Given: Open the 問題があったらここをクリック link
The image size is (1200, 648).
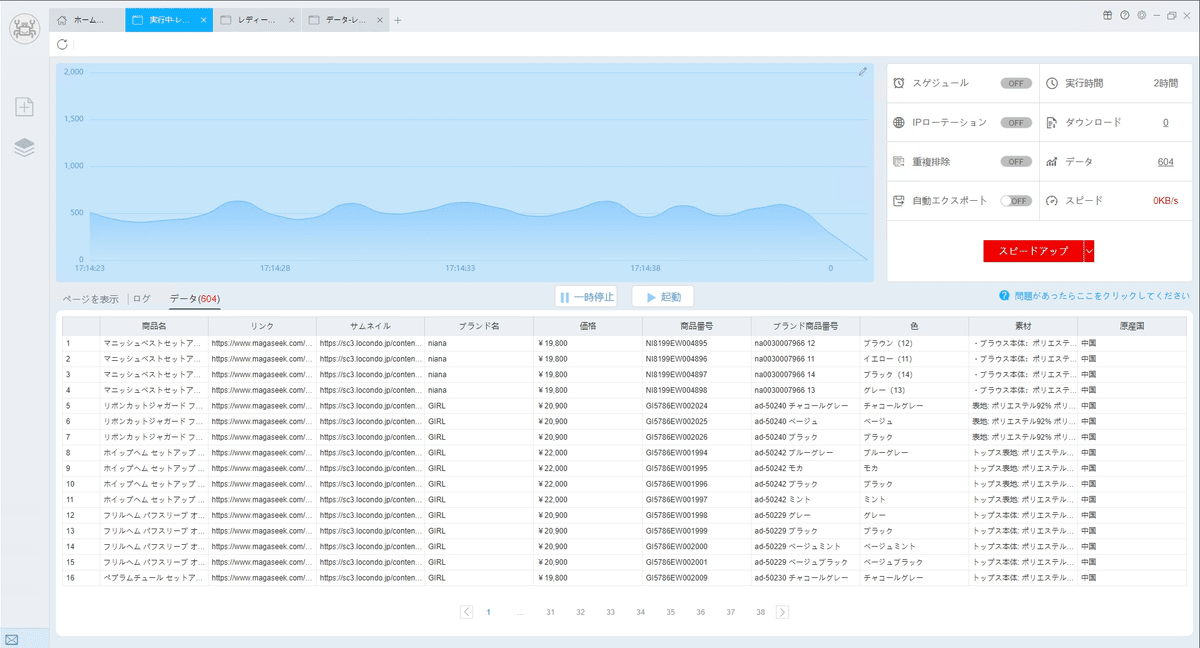Looking at the screenshot, I should point(1101,296).
